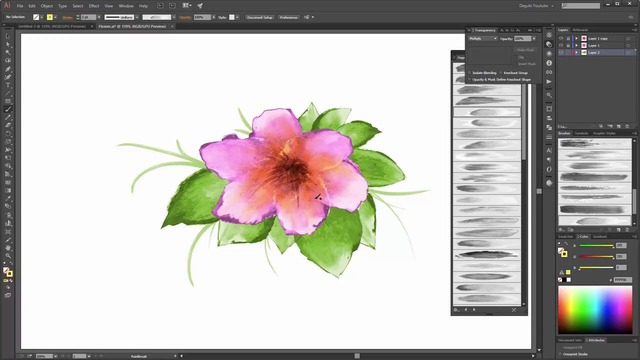
Task: Create new layer in Layers panel
Action: (x=619, y=127)
